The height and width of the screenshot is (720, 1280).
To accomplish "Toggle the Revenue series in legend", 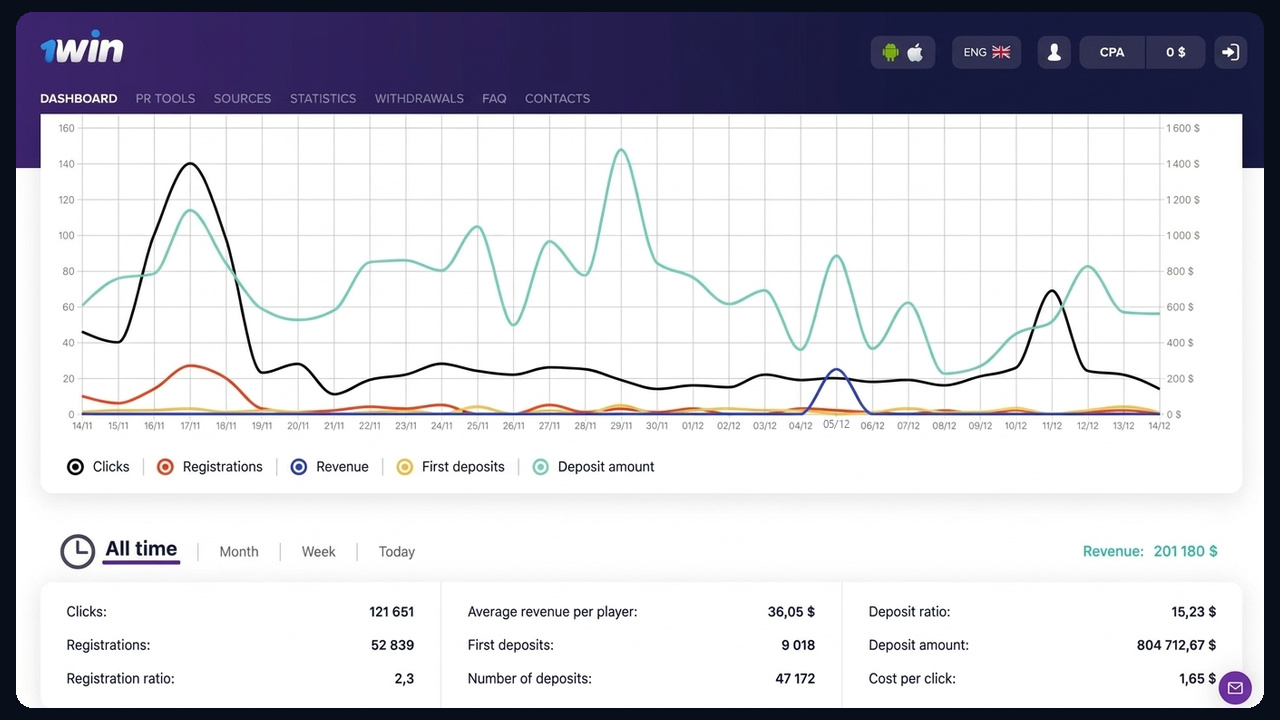I will pyautogui.click(x=329, y=467).
